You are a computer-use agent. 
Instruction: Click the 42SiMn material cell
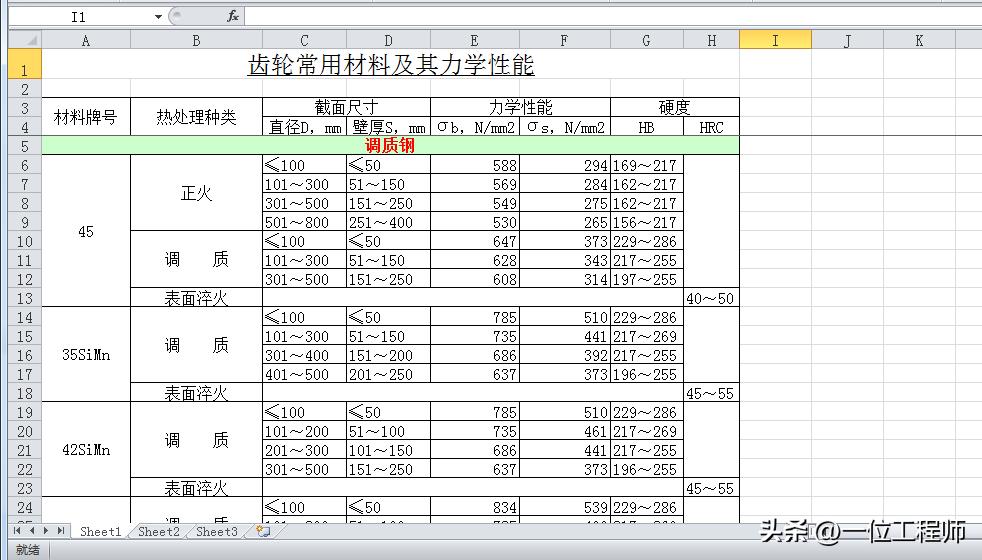pos(86,449)
